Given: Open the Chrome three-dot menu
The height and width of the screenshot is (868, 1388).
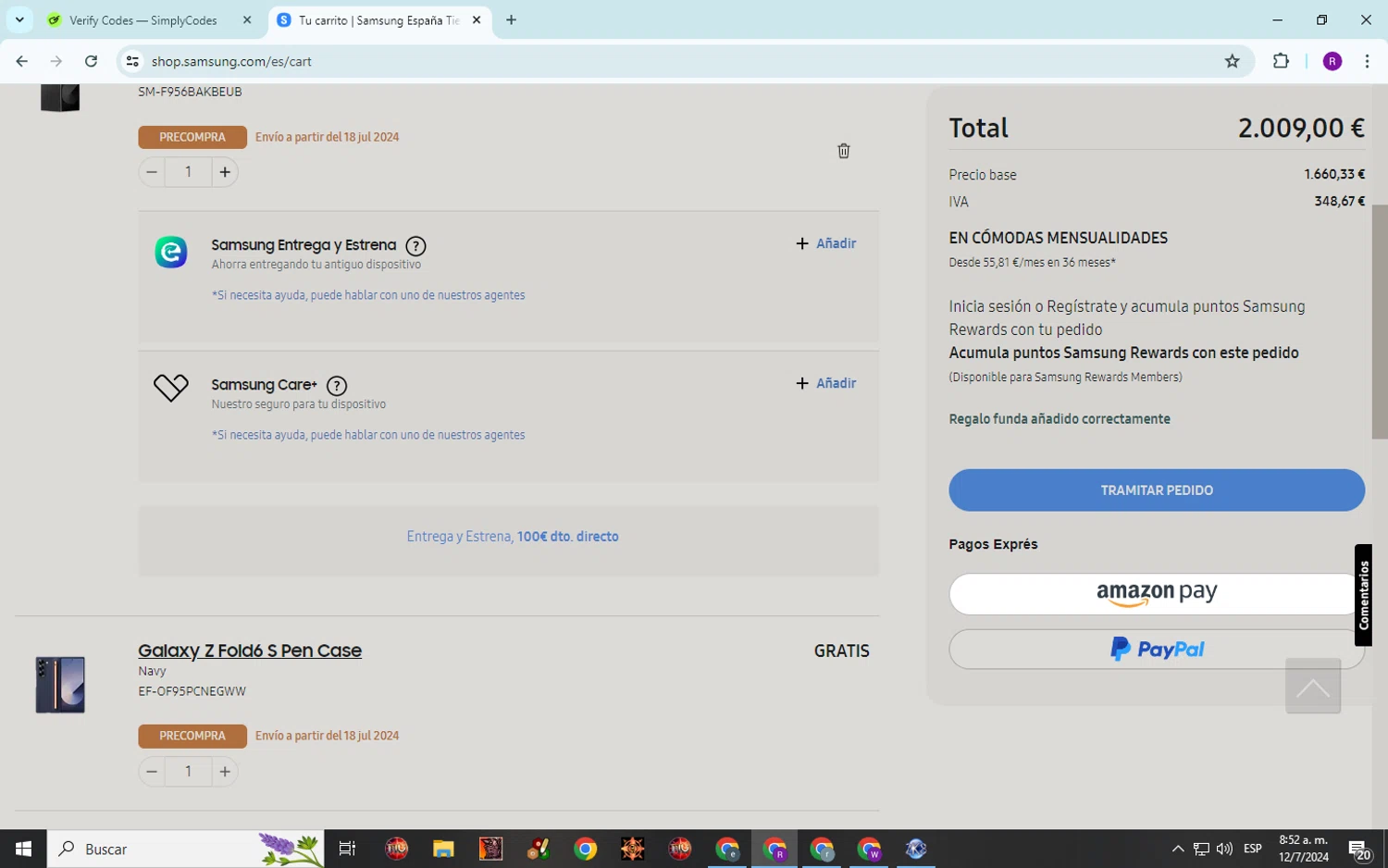Looking at the screenshot, I should [1367, 61].
